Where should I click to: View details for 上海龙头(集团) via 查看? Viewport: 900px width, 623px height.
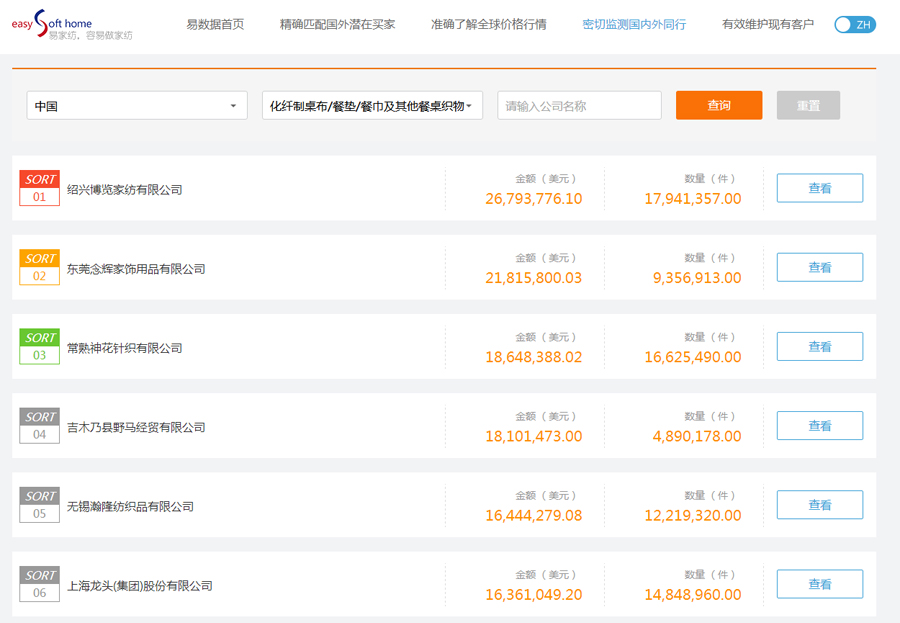pos(820,584)
